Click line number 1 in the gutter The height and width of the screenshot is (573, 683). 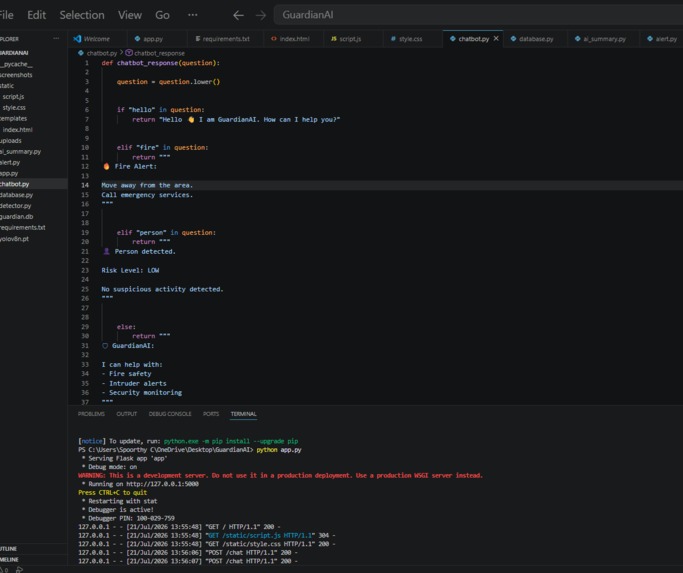pos(87,63)
